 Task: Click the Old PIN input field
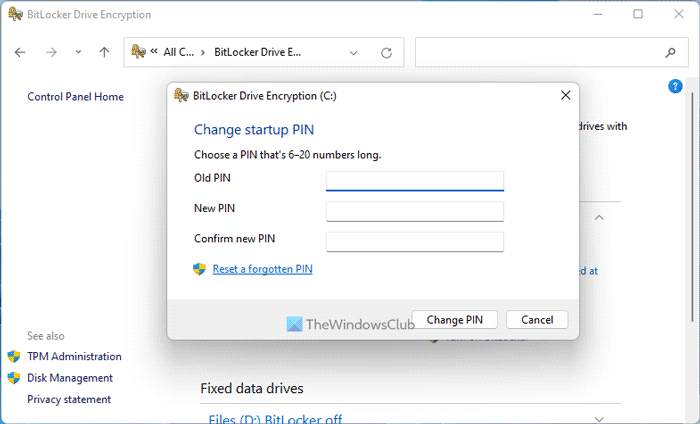(x=415, y=181)
